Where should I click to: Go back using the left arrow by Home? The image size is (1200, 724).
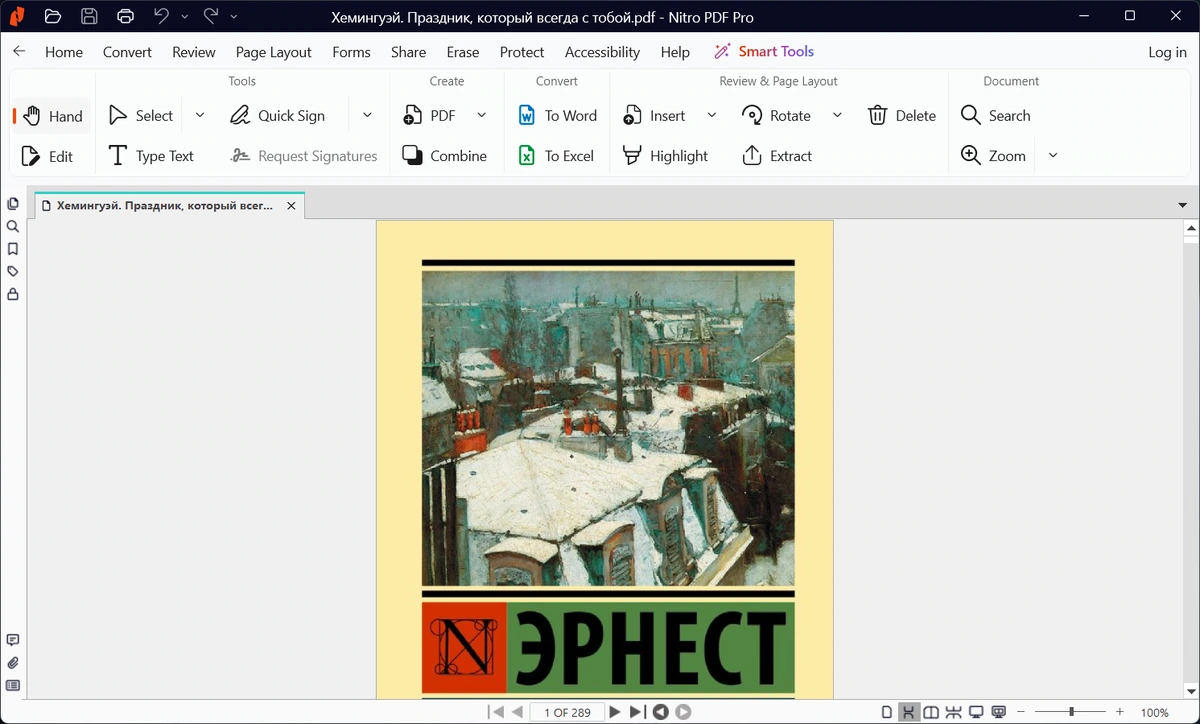click(19, 52)
